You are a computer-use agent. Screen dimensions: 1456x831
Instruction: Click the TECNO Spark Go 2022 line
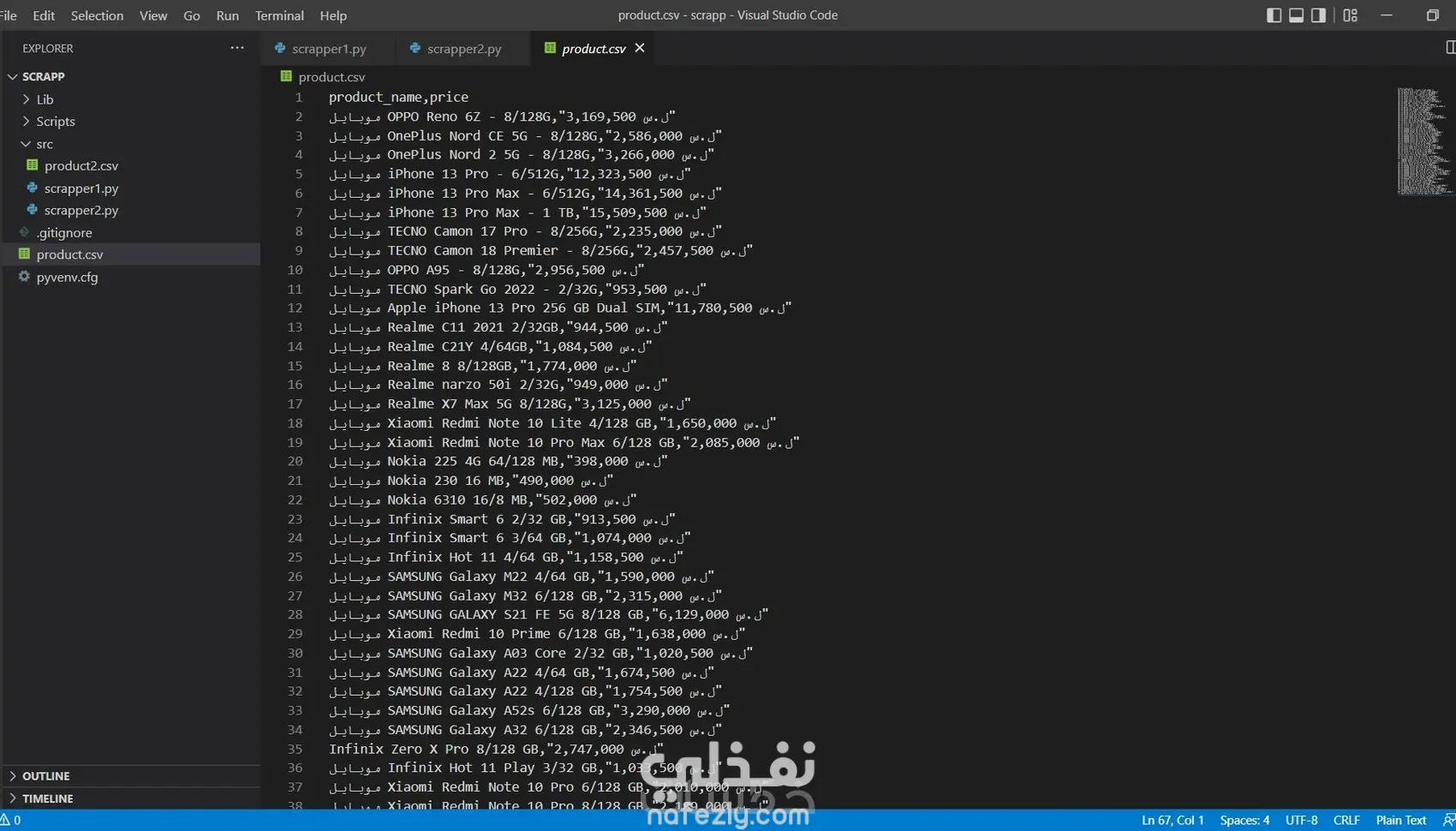[517, 290]
